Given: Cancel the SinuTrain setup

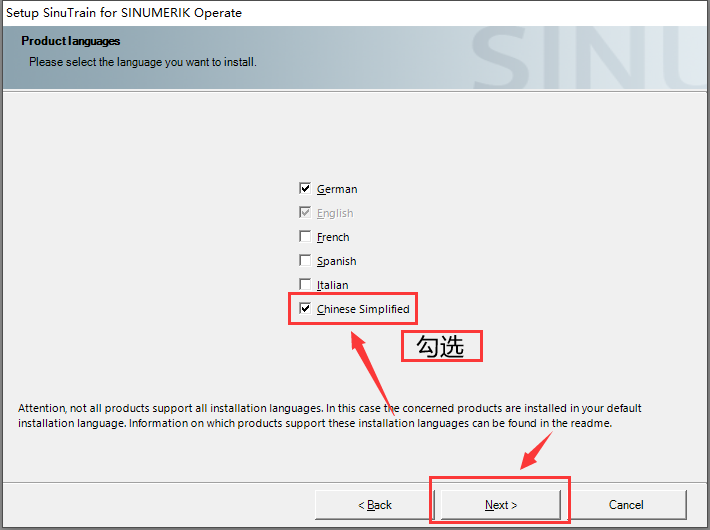Looking at the screenshot, I should tap(626, 505).
